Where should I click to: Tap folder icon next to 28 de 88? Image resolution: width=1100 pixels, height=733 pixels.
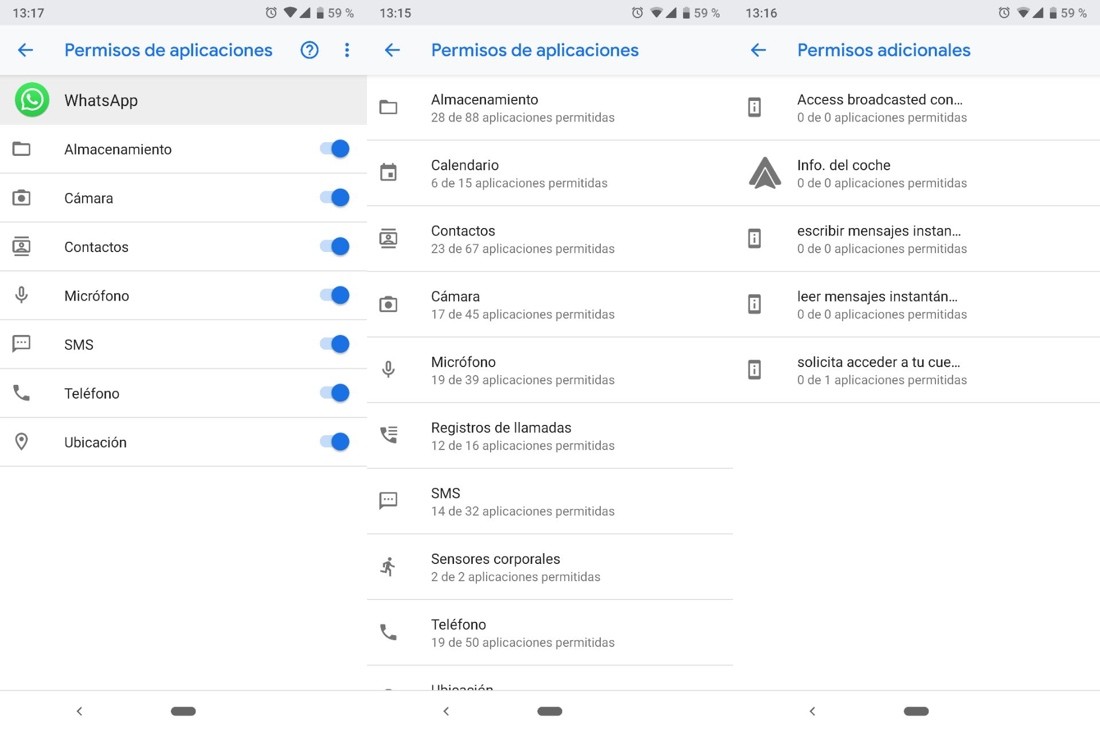point(388,107)
